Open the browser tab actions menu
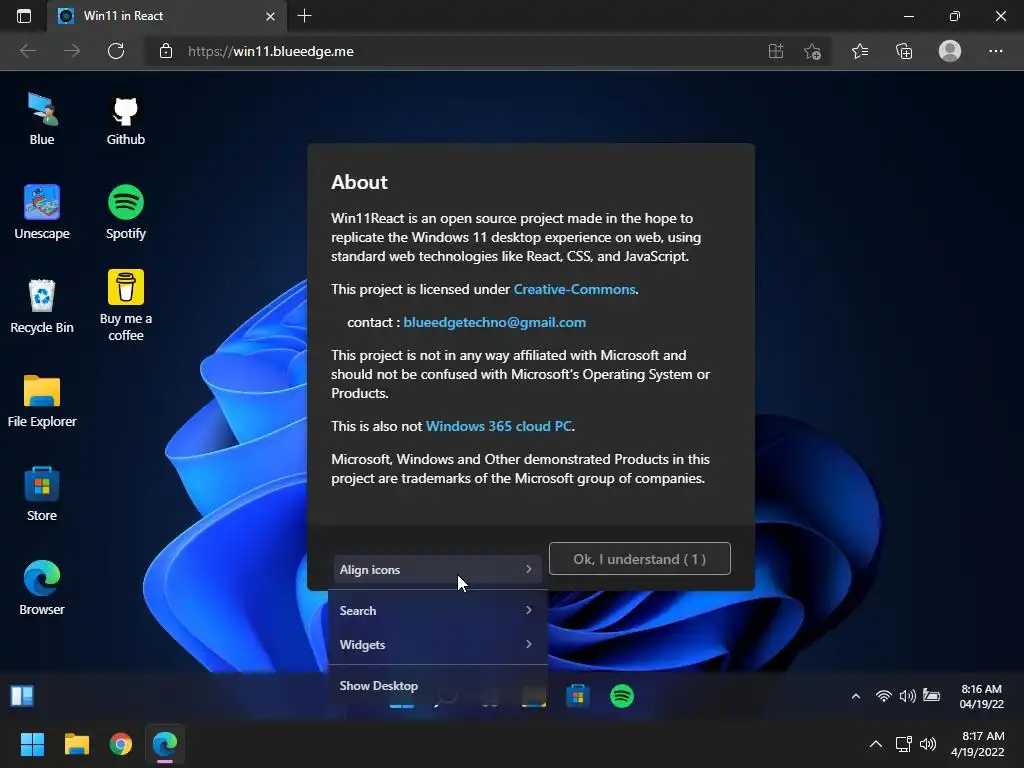1024x768 pixels. [24, 16]
